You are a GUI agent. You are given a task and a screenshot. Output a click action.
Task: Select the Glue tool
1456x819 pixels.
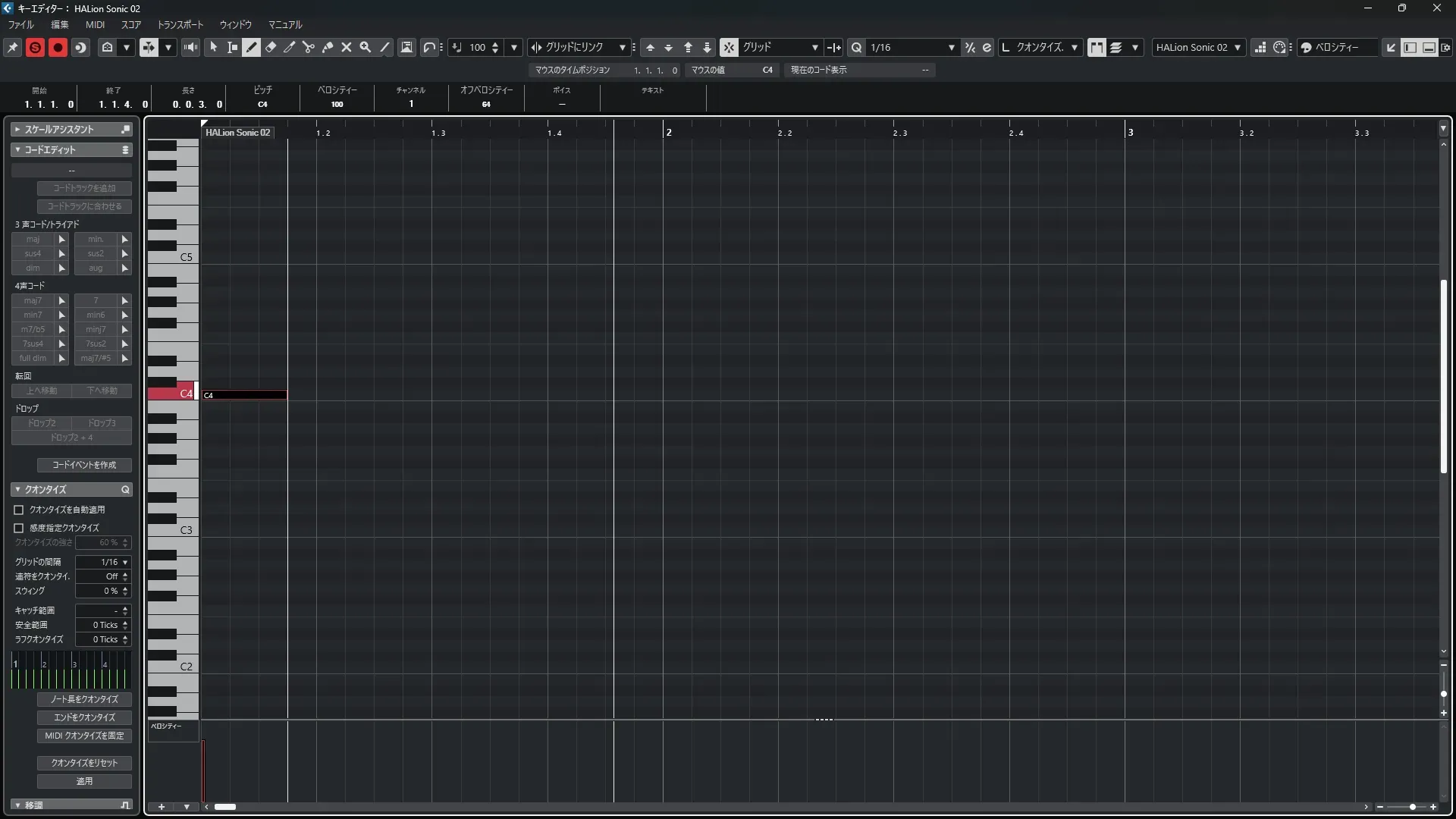tap(328, 47)
